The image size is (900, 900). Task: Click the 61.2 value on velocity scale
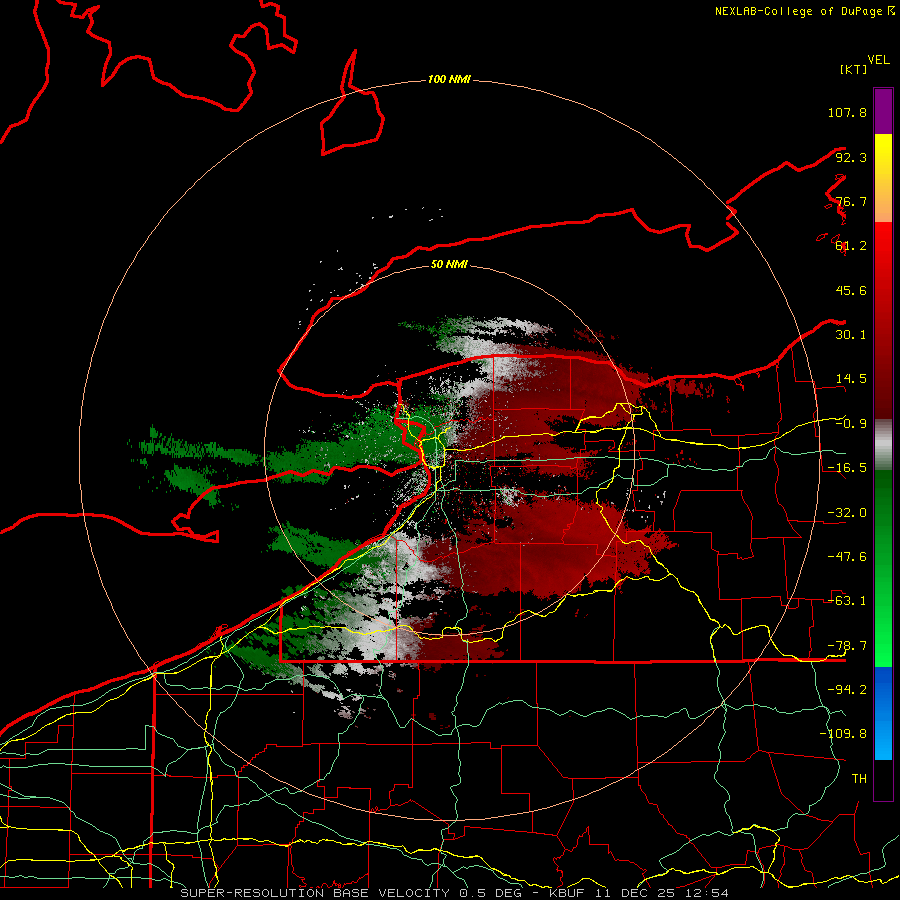tap(851, 246)
